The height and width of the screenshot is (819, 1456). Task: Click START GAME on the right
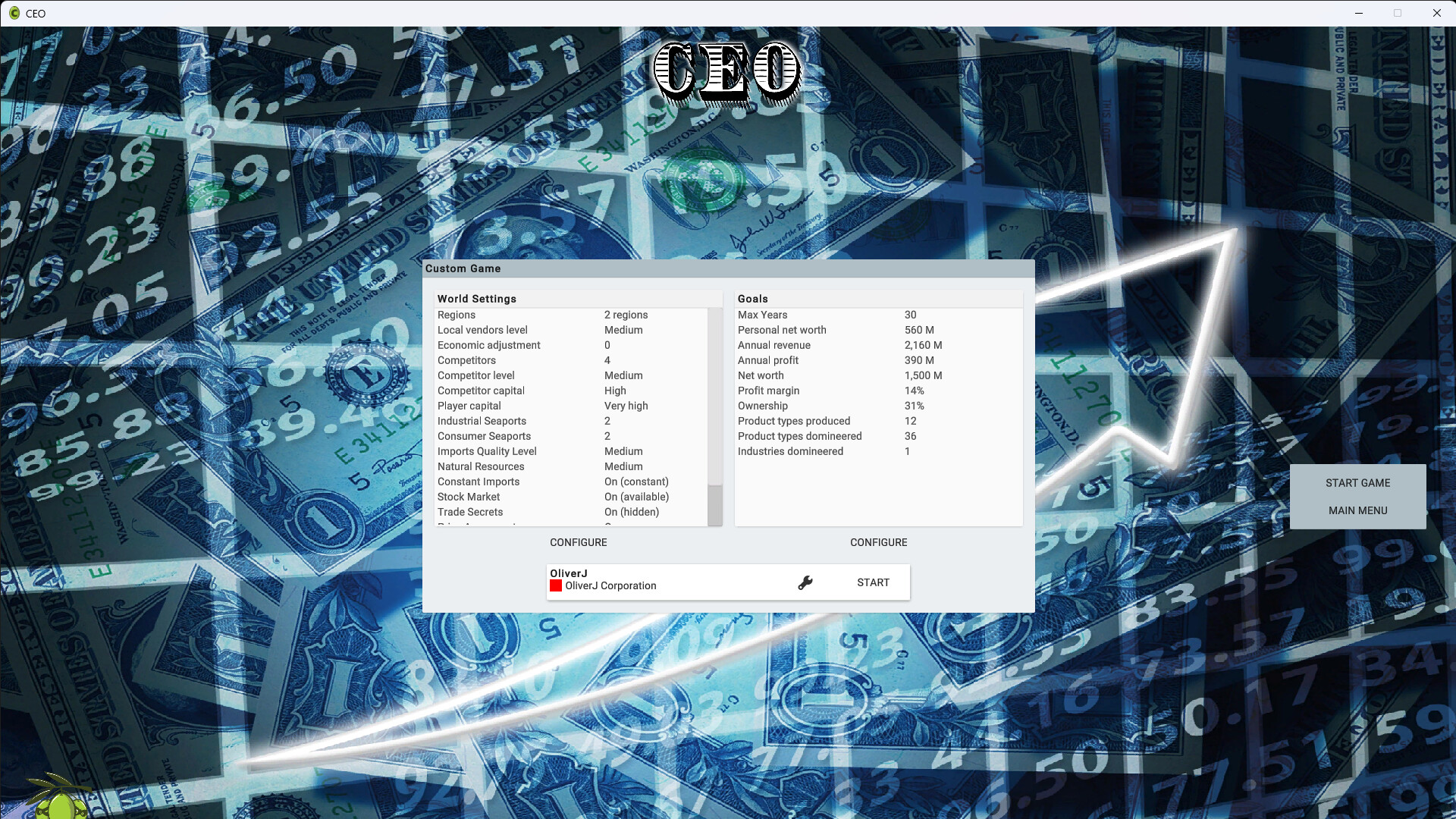[1357, 483]
